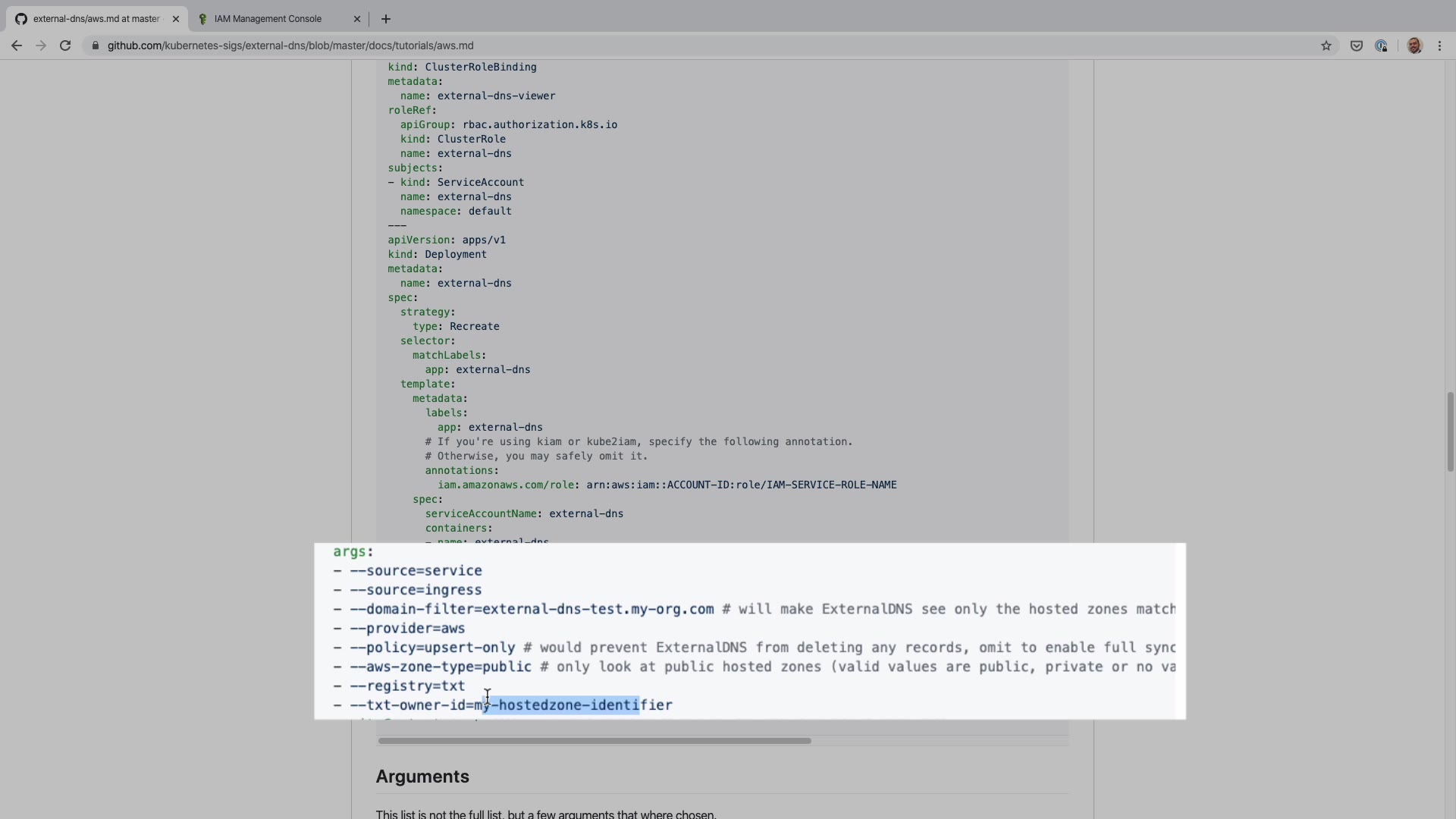The image size is (1456, 819).
Task: Close the external-dns/aws.md tab
Action: pos(176,19)
